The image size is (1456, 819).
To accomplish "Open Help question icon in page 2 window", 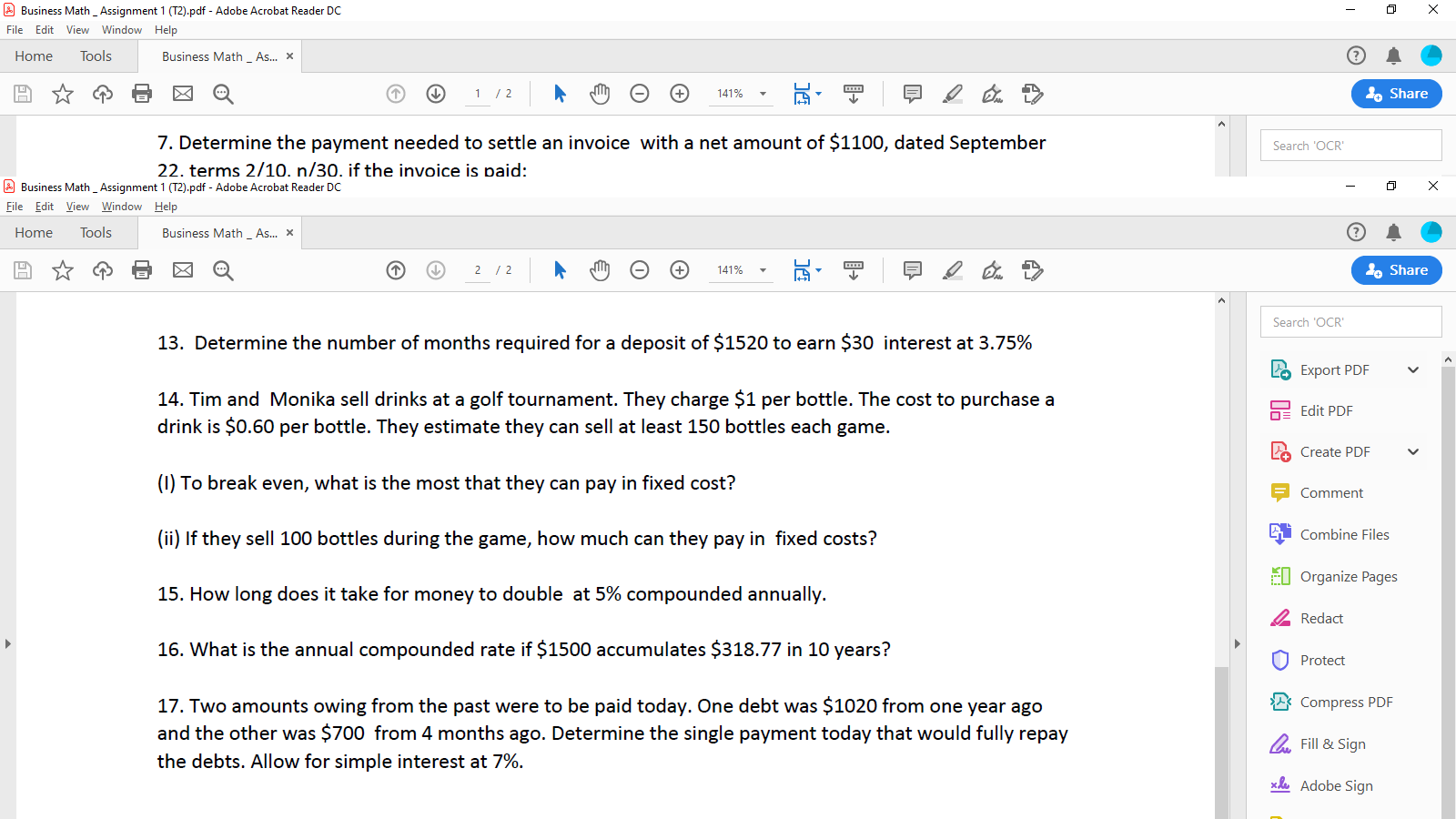I will [x=1356, y=232].
